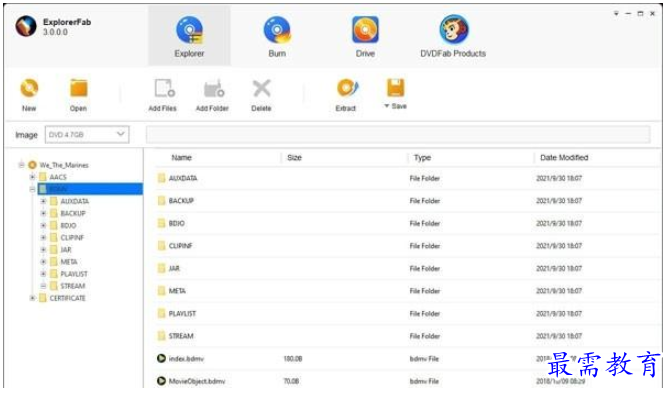The image size is (669, 396).
Task: Expand BACKUP in the tree
Action: point(43,213)
